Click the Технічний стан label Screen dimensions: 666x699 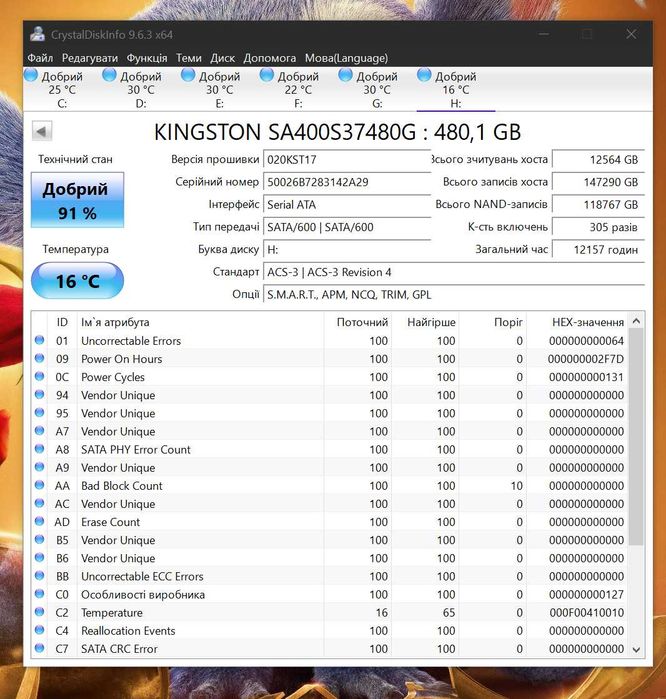click(75, 159)
